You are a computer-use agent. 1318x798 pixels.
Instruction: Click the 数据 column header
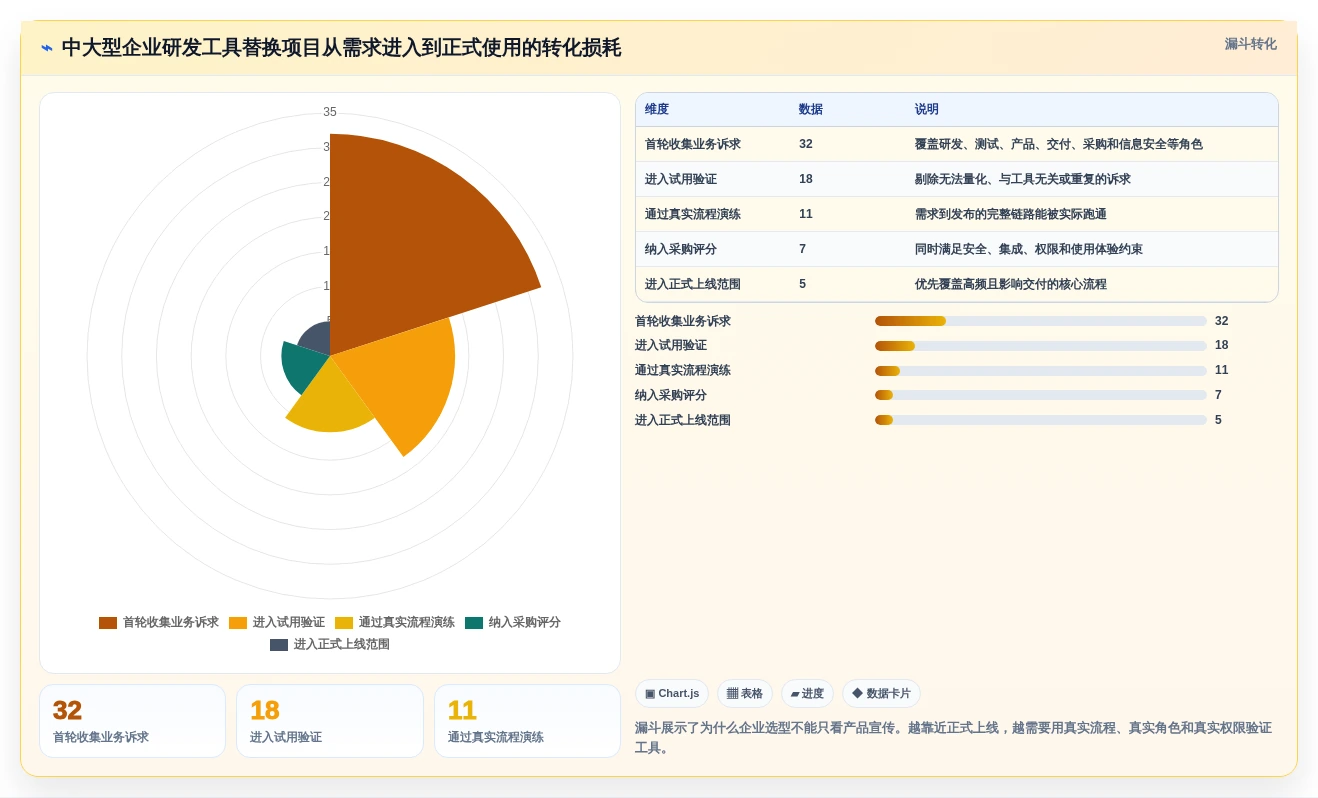[811, 110]
